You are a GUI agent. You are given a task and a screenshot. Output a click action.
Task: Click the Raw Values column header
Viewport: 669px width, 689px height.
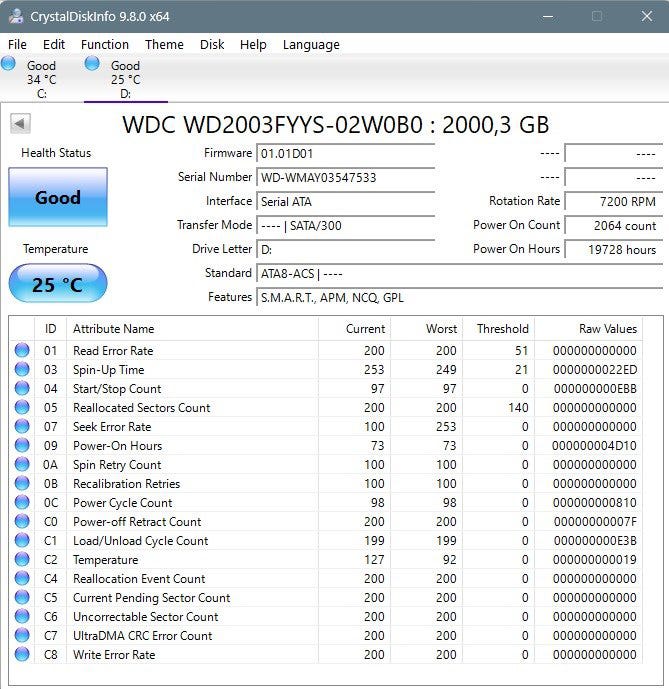coord(589,329)
